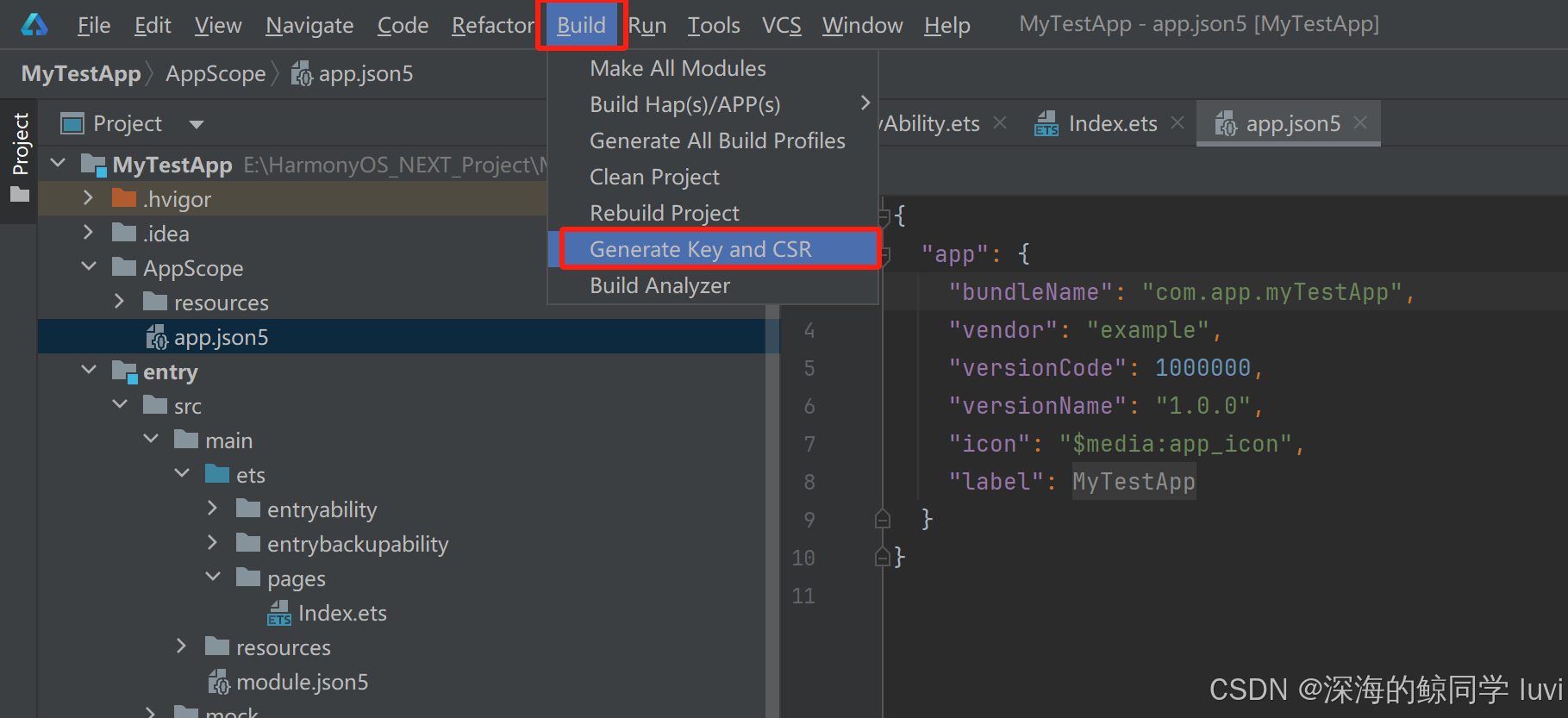This screenshot has height=718, width=1568.
Task: Collapse the code fold marker on line 9
Action: [x=883, y=520]
